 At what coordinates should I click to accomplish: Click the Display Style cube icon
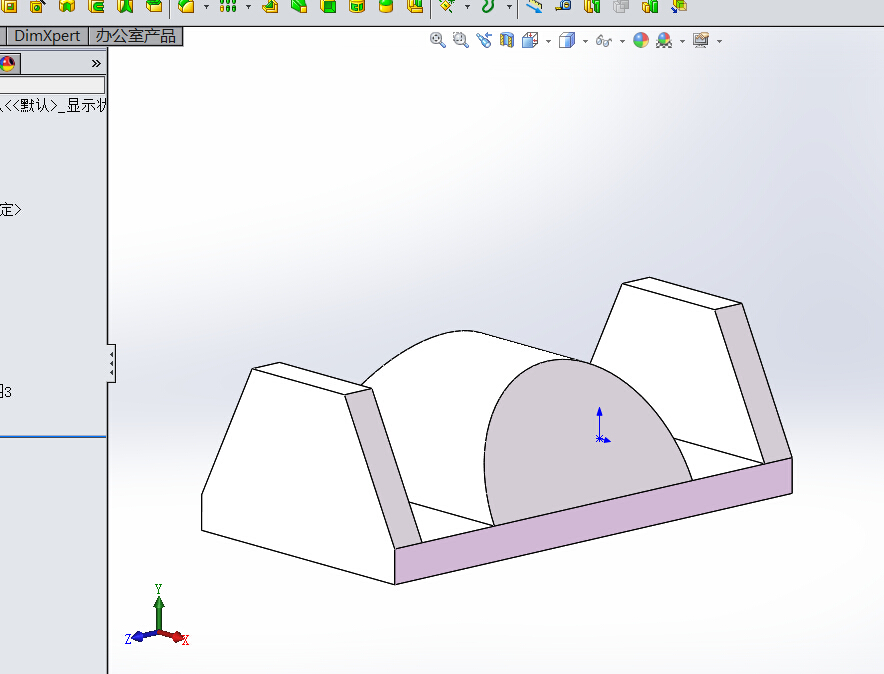567,40
